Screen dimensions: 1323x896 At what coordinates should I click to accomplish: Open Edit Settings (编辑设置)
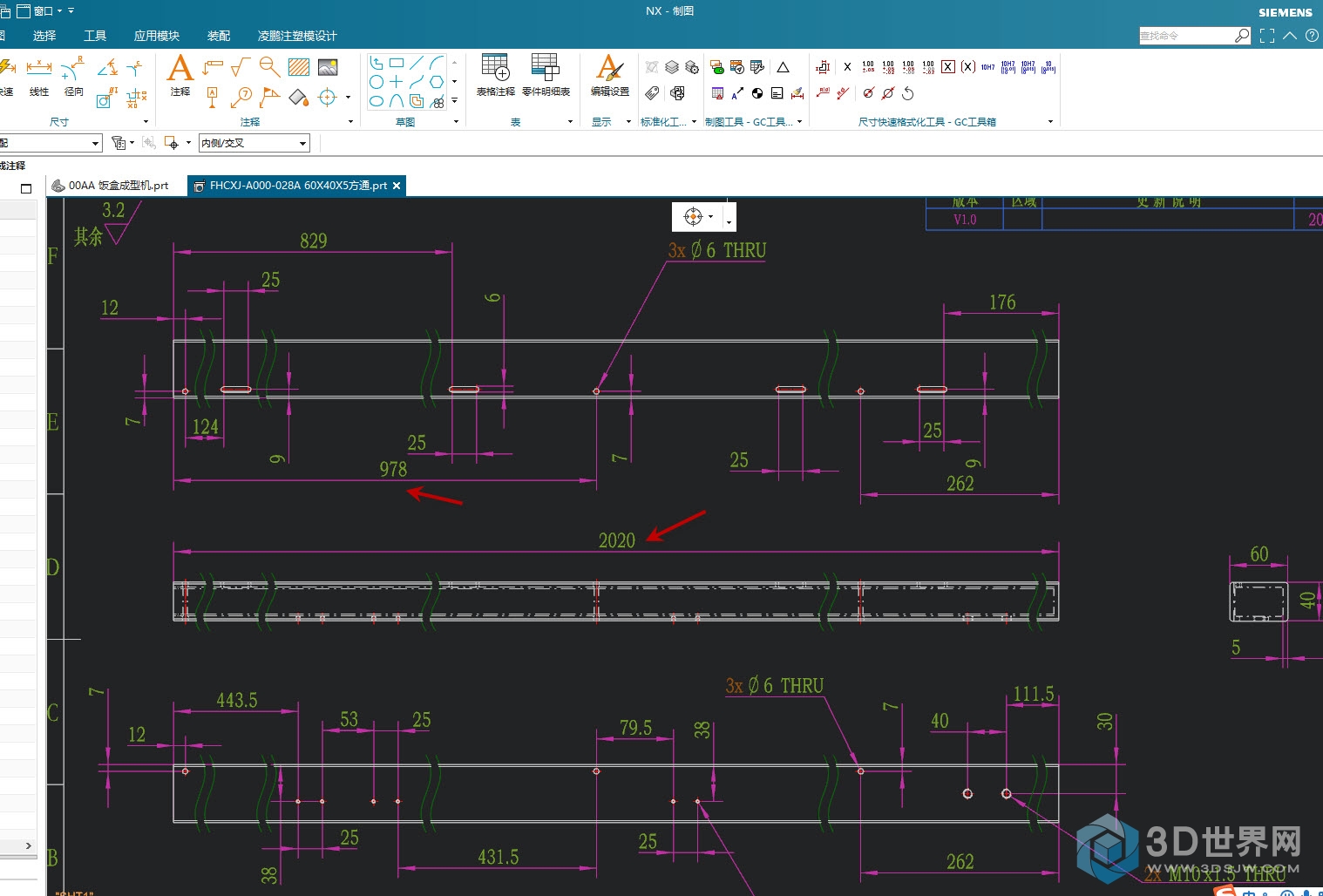609,75
